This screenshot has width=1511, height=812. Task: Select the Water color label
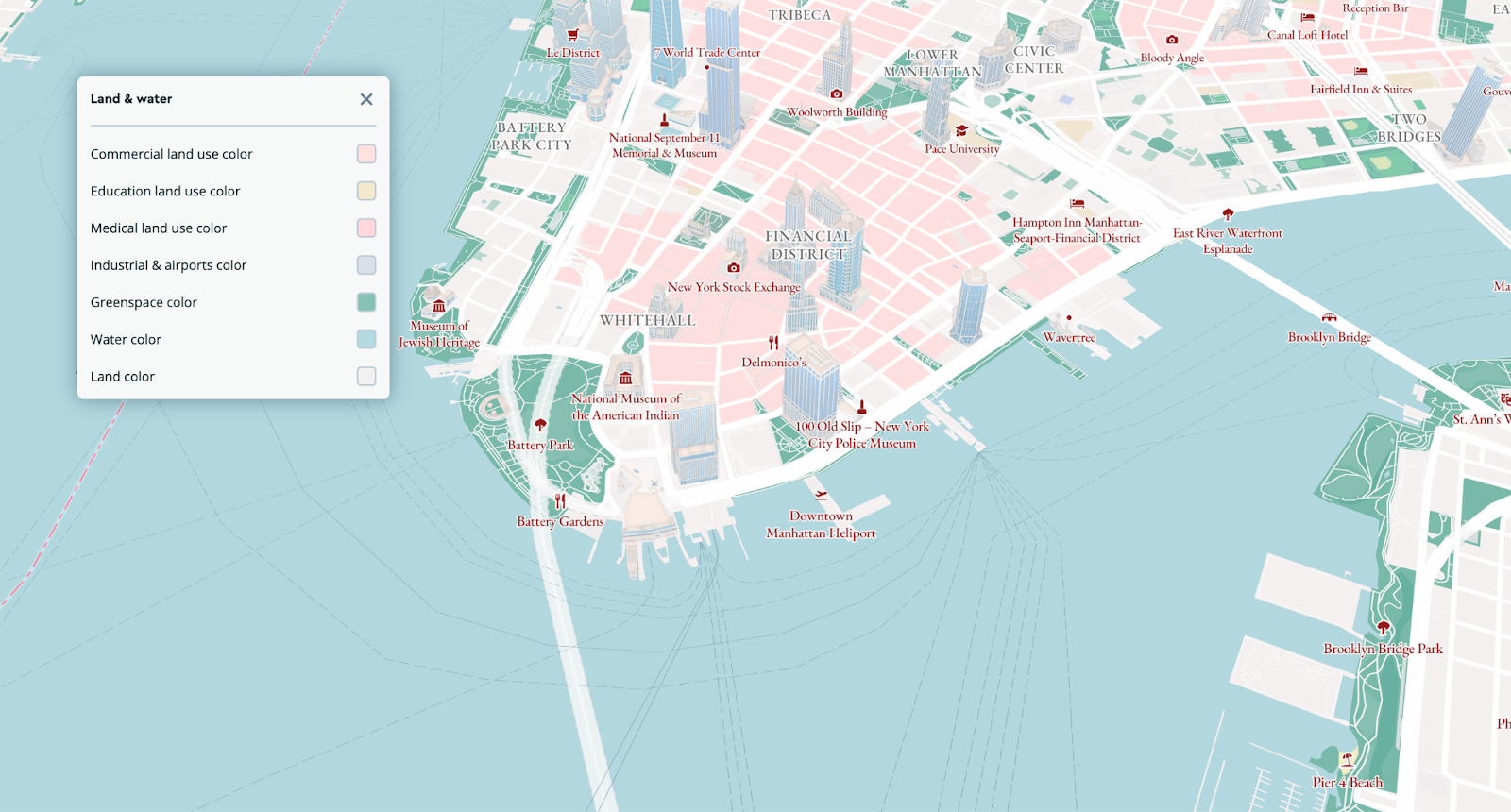126,339
